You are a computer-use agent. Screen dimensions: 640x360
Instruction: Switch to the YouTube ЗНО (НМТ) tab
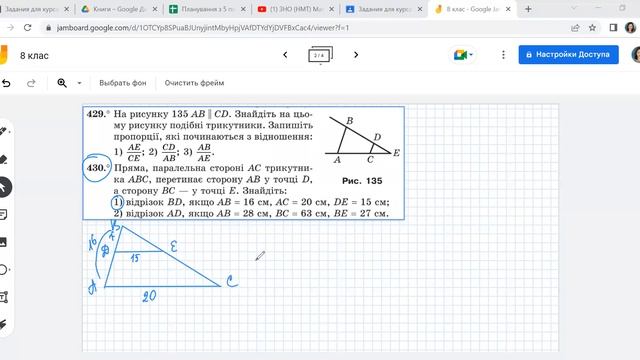click(x=297, y=9)
